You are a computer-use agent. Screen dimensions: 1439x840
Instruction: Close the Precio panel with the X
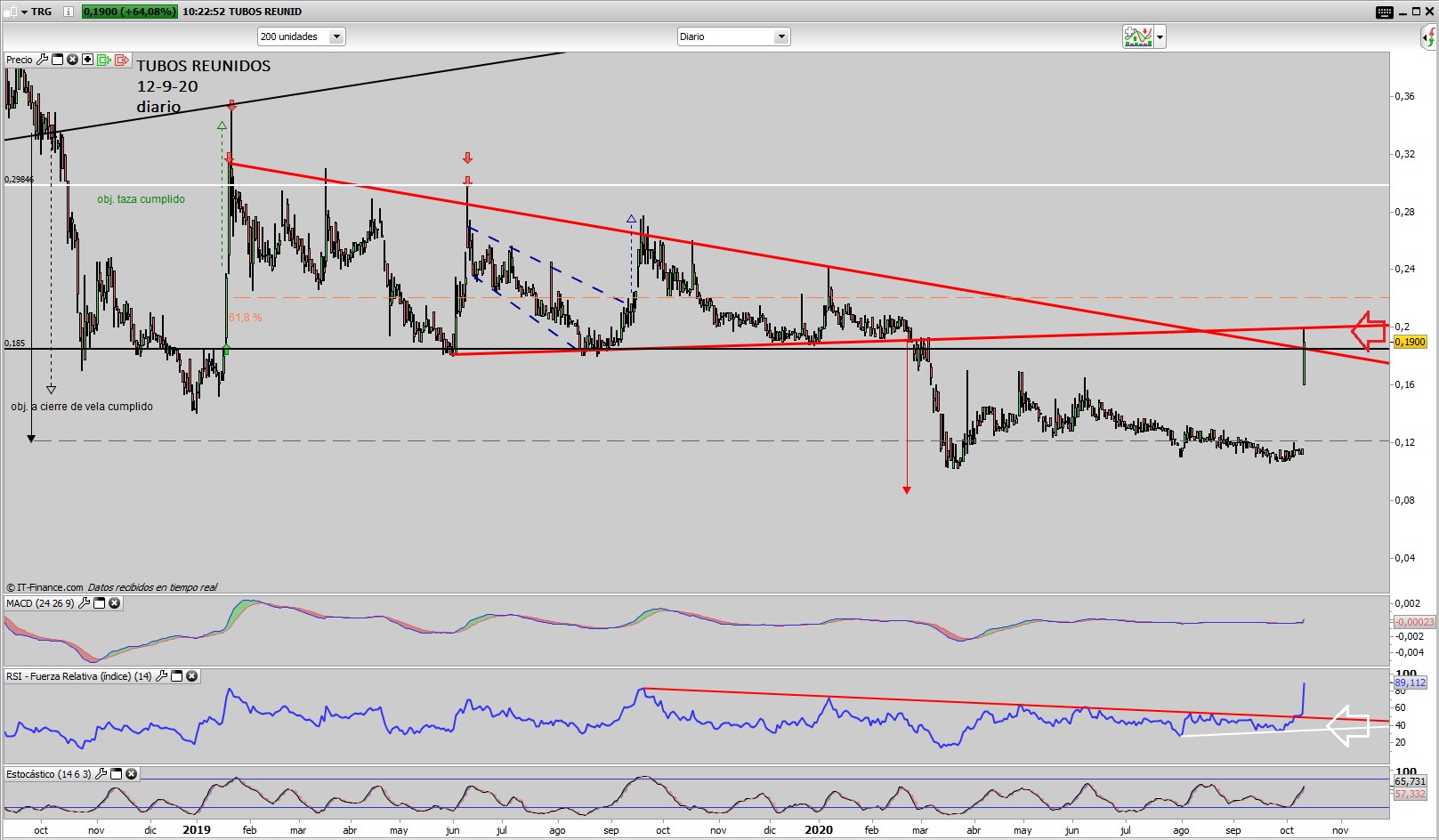73,60
